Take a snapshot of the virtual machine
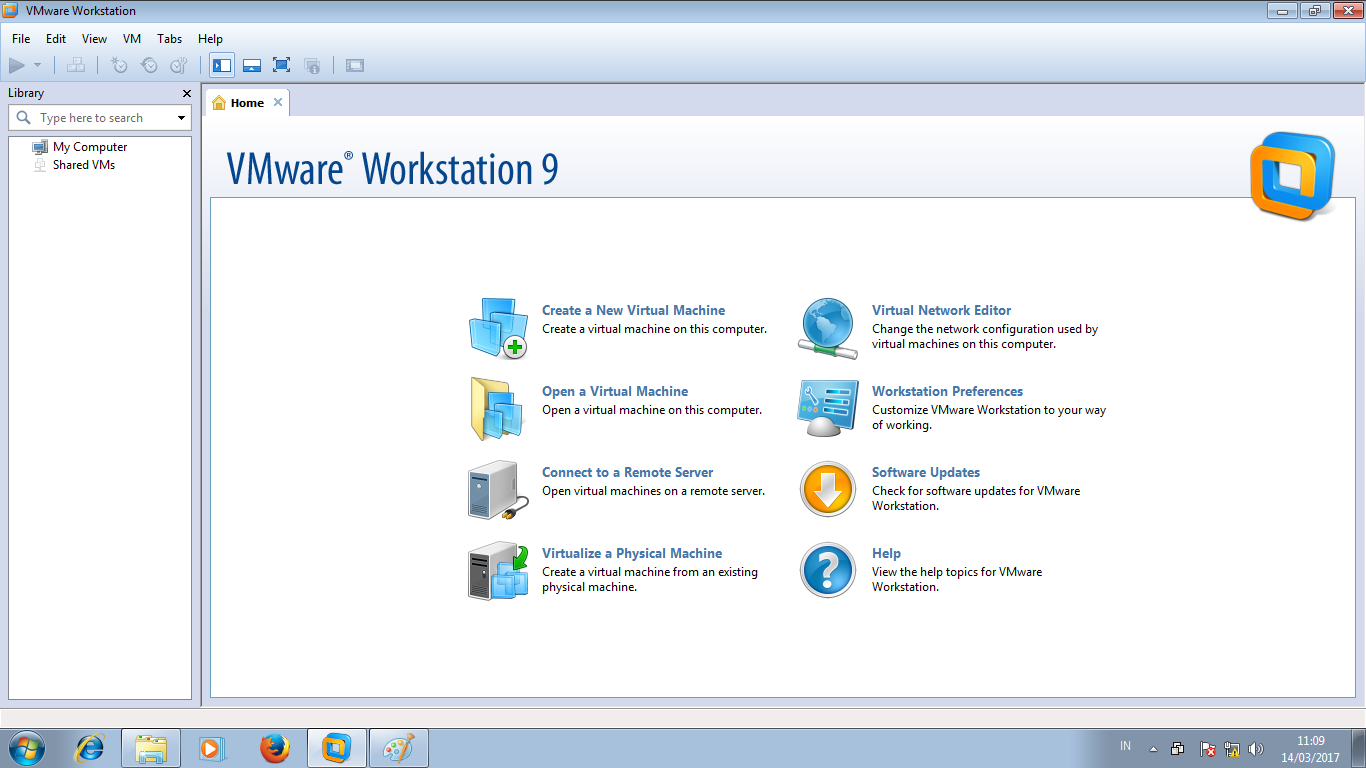Image resolution: width=1366 pixels, height=768 pixels. click(118, 65)
